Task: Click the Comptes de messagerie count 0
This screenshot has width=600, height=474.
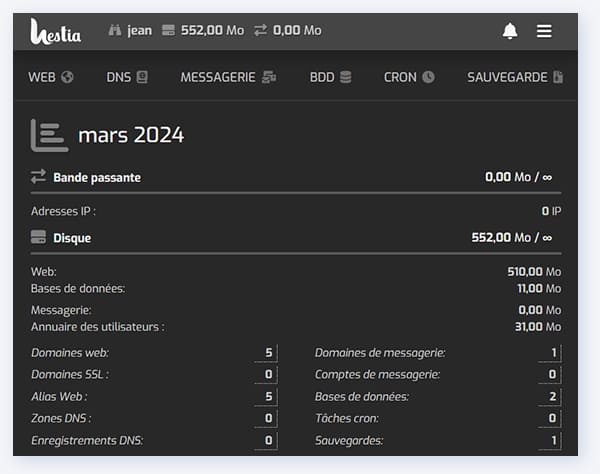Action: click(x=552, y=374)
